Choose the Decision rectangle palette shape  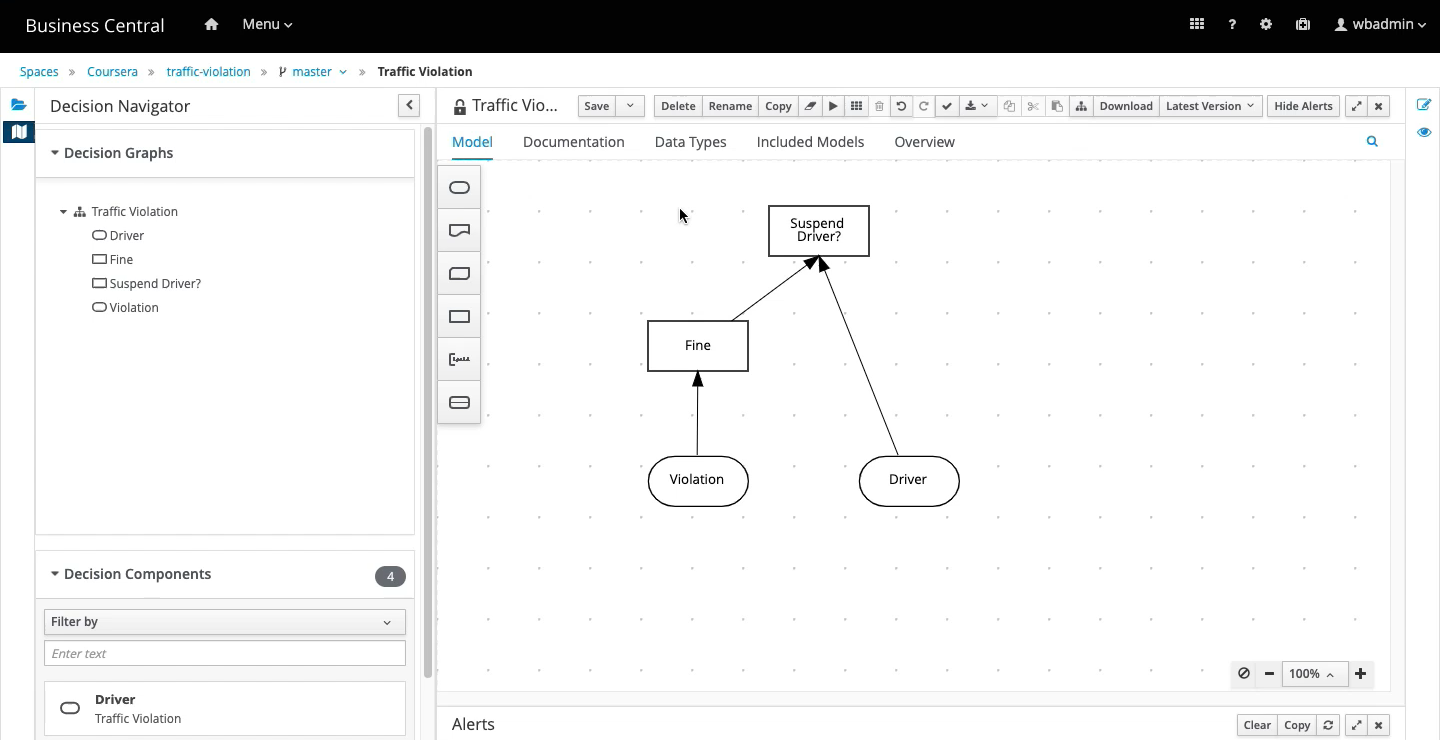459,317
